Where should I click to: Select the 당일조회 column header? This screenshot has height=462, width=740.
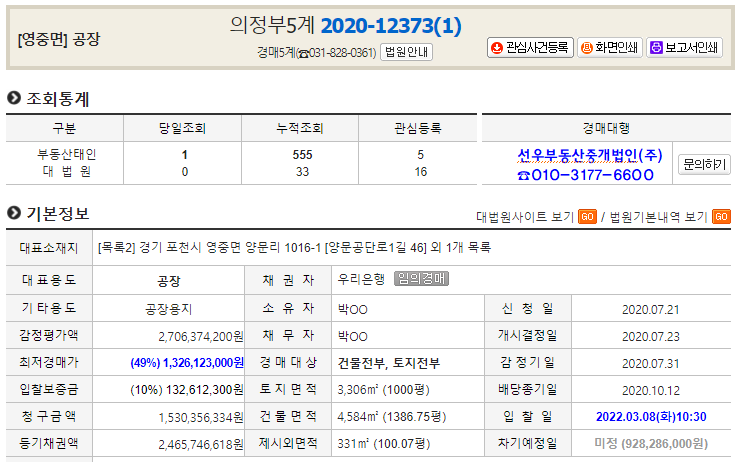point(182,128)
